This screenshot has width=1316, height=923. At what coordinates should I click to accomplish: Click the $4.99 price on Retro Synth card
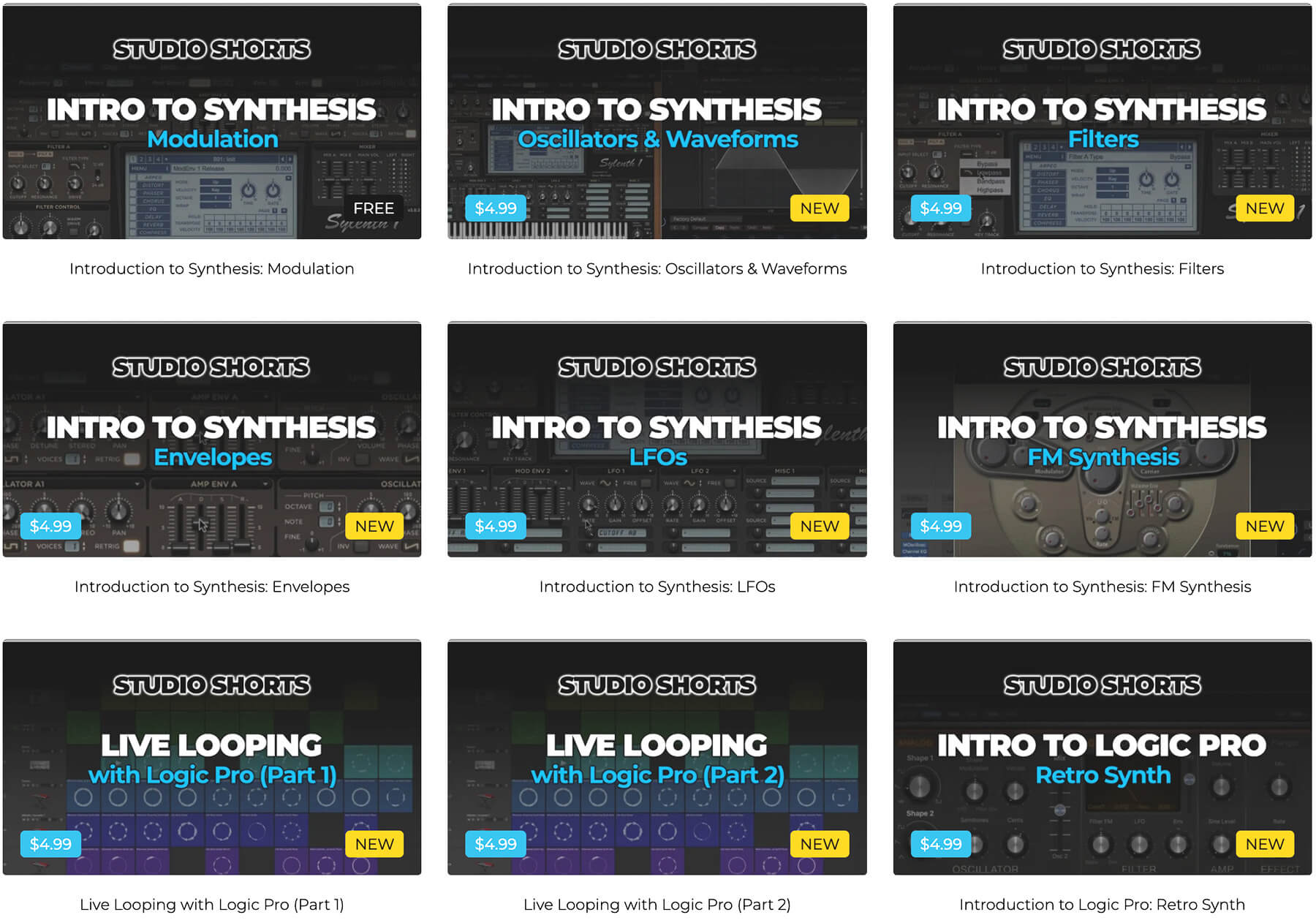pos(941,844)
